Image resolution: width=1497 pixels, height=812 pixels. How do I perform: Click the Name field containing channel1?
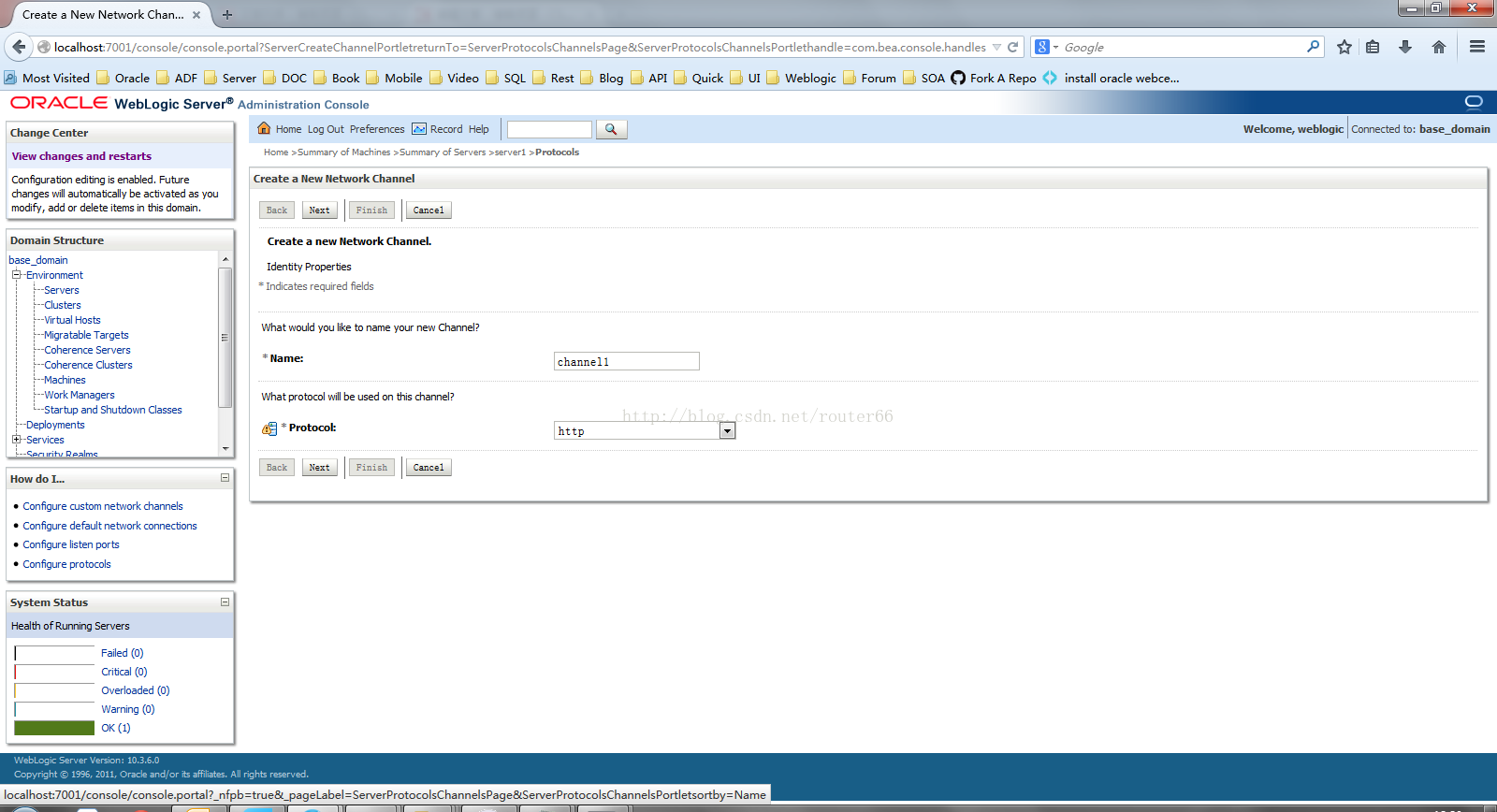coord(626,361)
